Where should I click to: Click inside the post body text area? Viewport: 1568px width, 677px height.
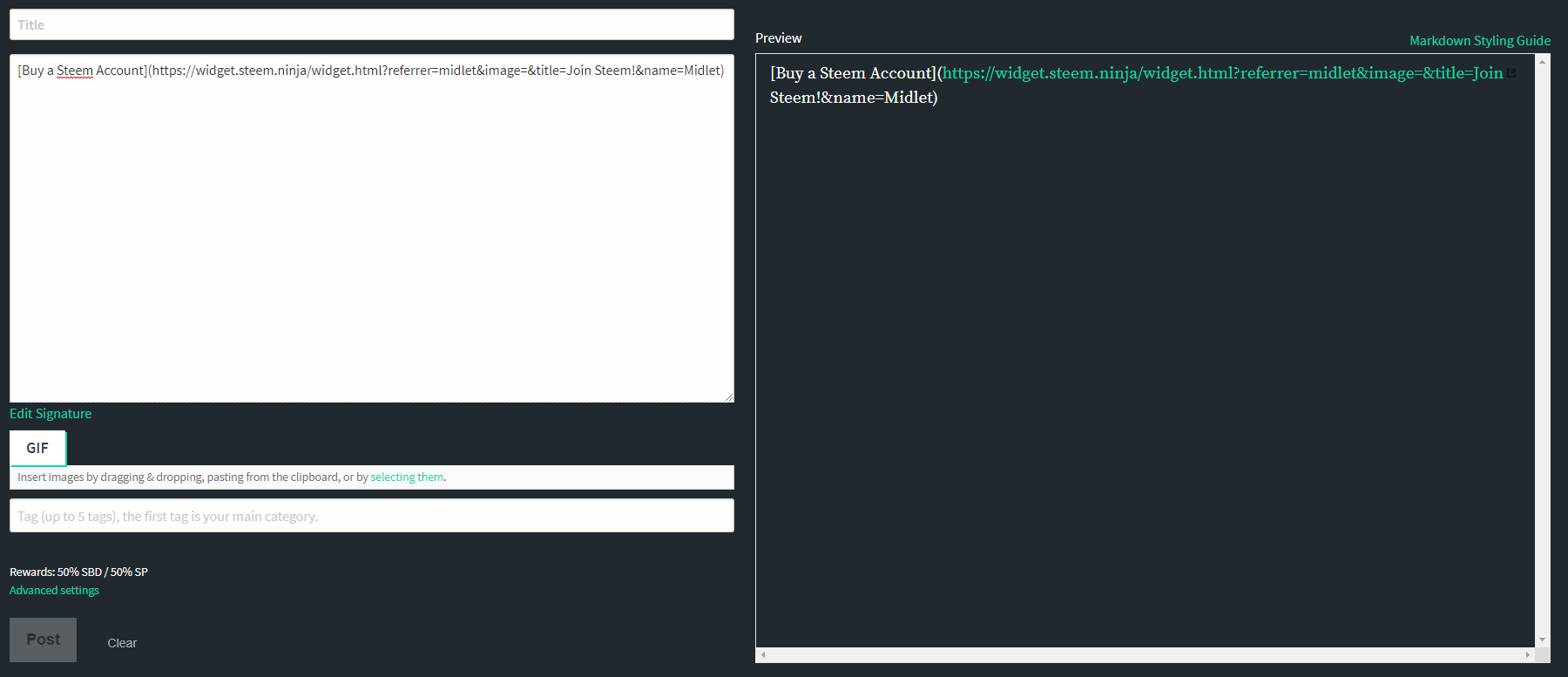(x=372, y=228)
